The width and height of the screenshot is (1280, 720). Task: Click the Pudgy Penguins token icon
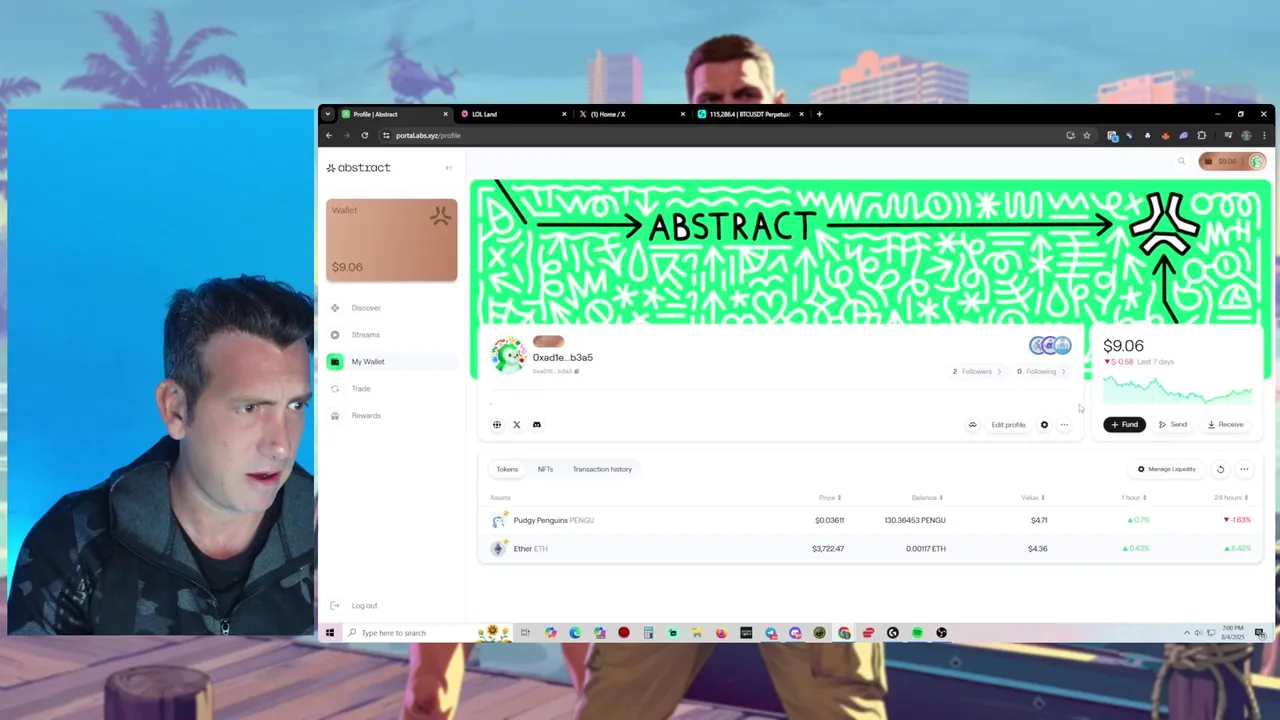498,521
